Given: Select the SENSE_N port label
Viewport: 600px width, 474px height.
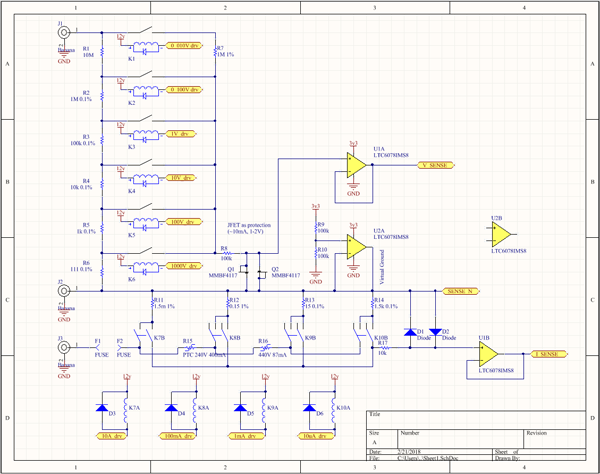Looking at the screenshot, I should [x=461, y=291].
